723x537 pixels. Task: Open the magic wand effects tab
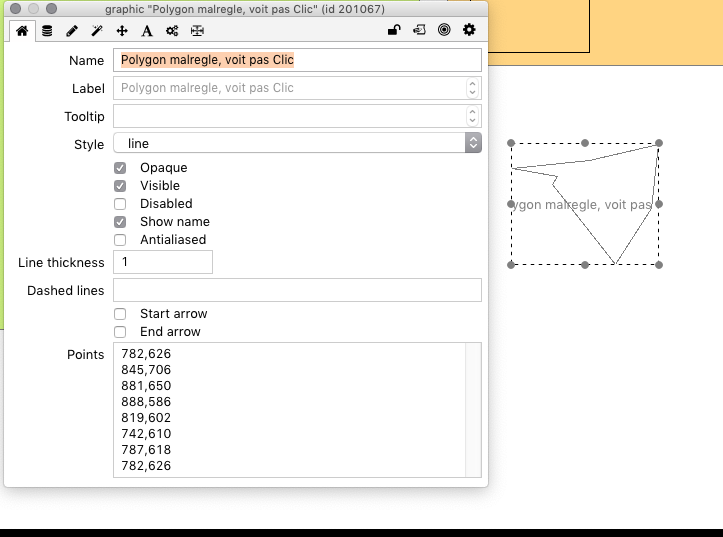point(97,31)
